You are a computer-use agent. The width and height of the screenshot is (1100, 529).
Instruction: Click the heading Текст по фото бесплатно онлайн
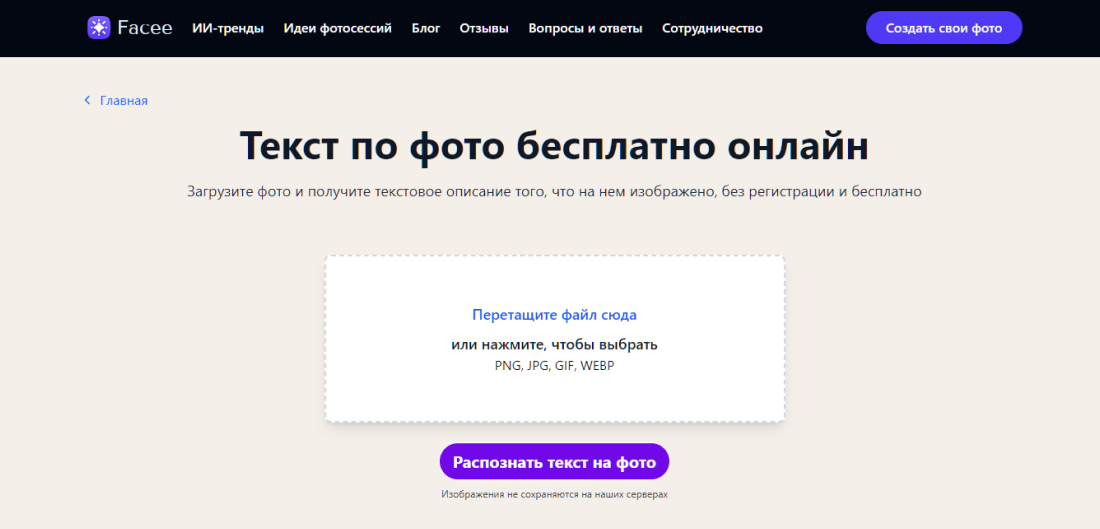pos(554,146)
